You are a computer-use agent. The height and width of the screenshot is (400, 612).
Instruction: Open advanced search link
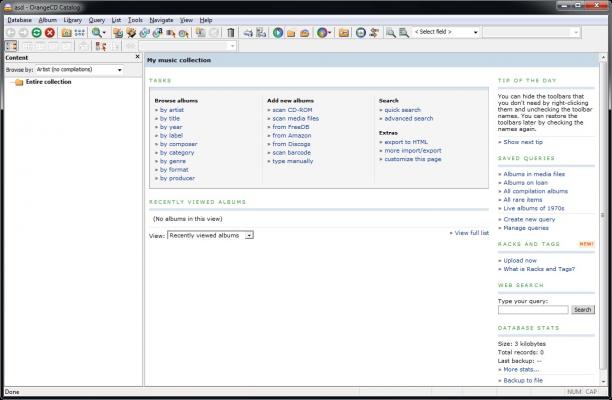(409, 119)
